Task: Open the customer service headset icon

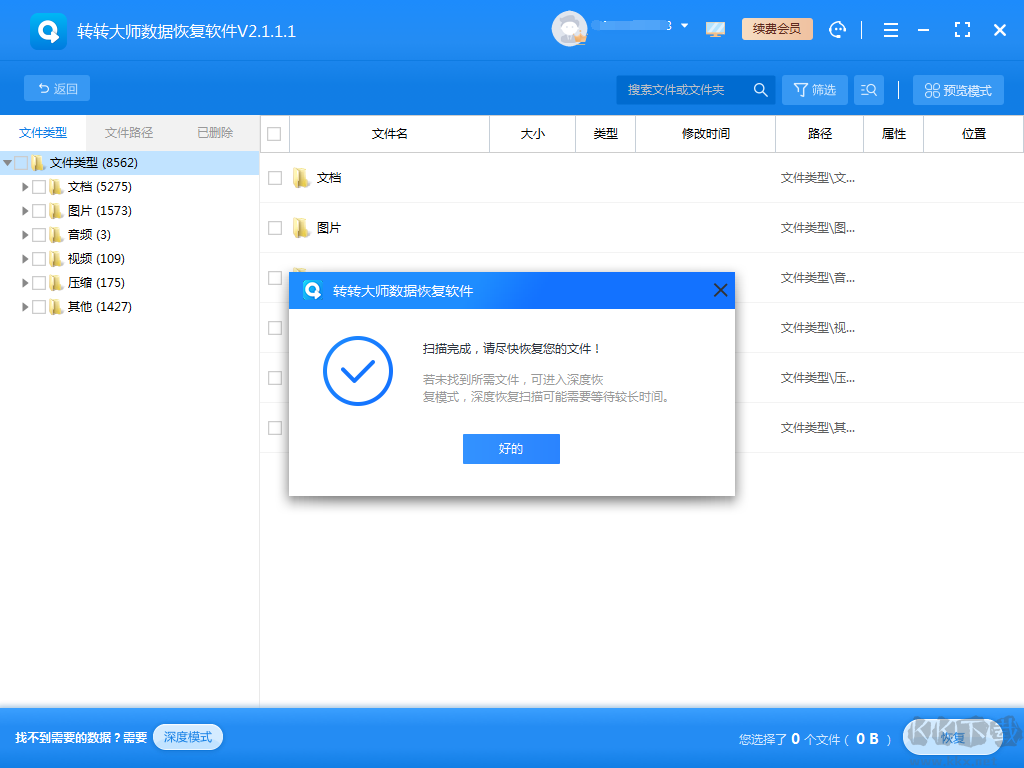Action: pyautogui.click(x=837, y=29)
